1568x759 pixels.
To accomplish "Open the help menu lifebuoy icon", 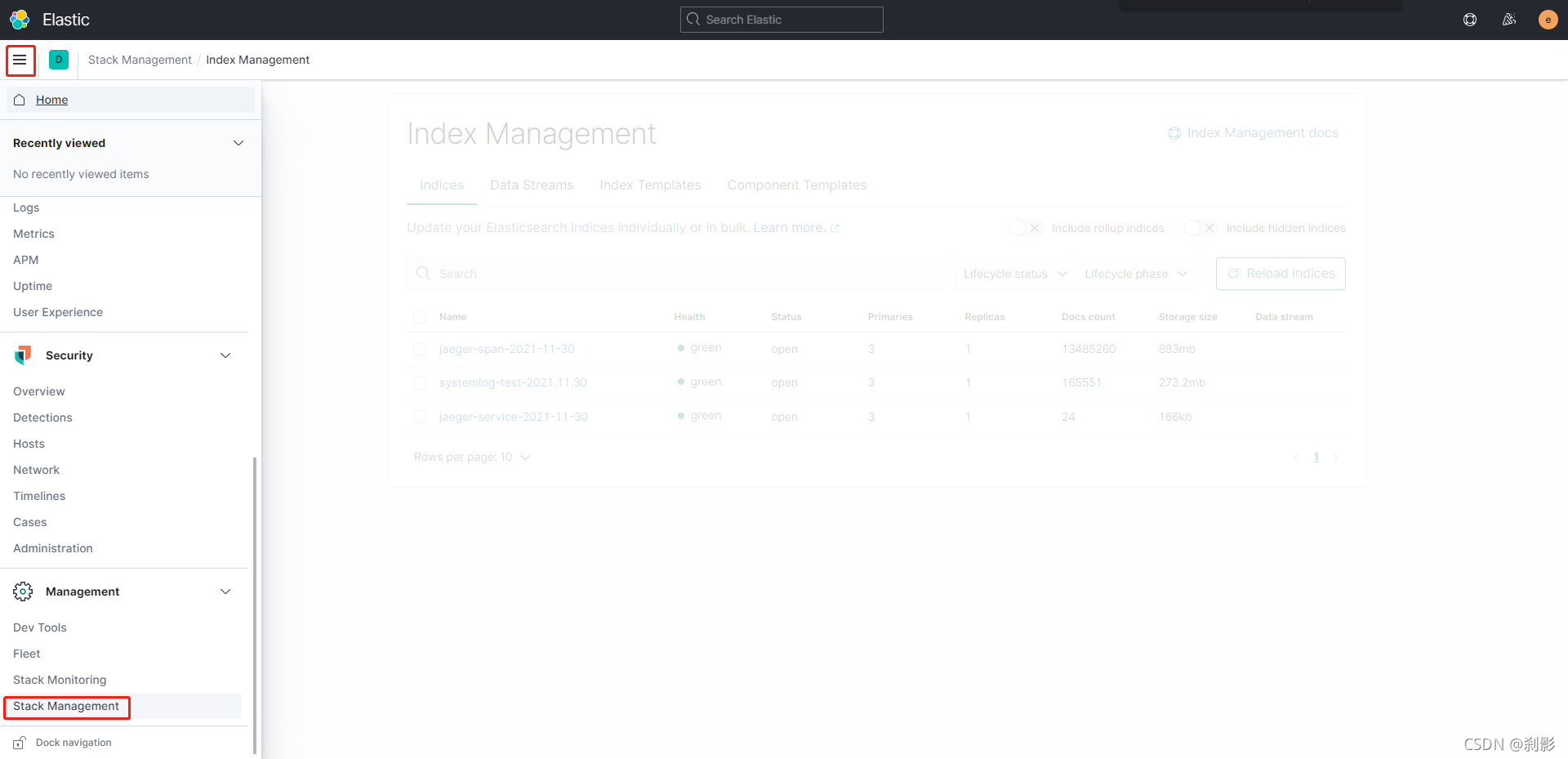I will tap(1470, 20).
